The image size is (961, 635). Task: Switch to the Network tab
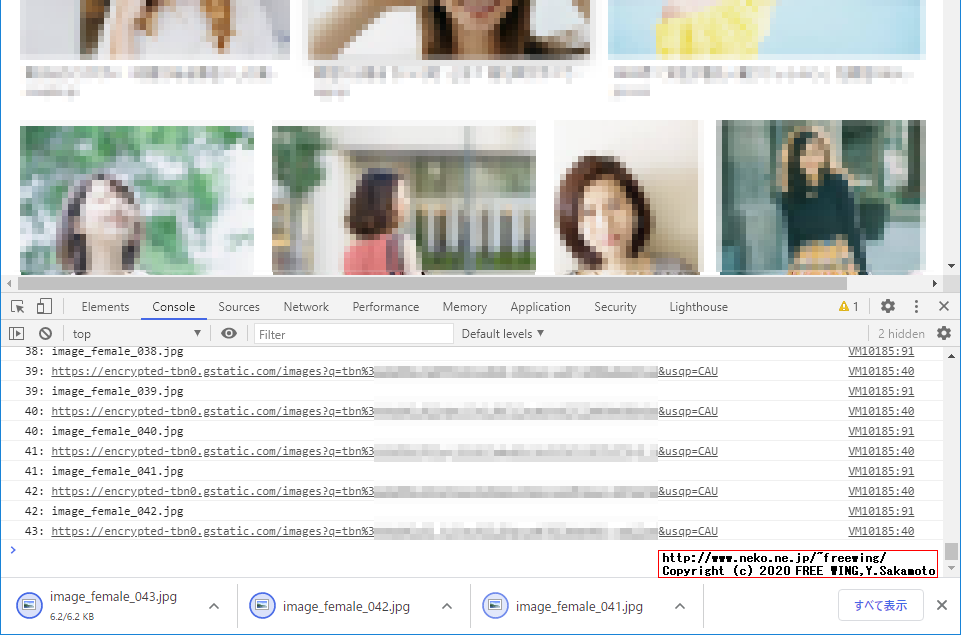click(306, 307)
